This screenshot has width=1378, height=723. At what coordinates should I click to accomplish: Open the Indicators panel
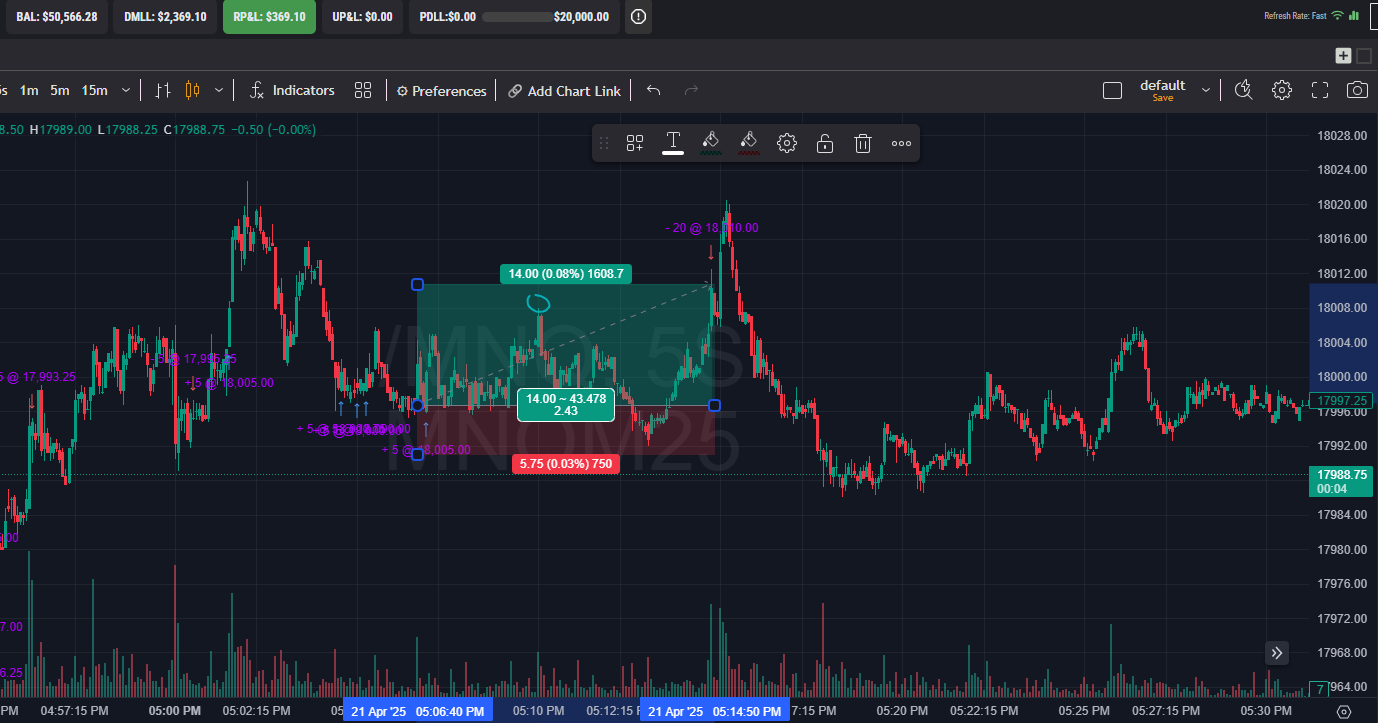pos(292,91)
